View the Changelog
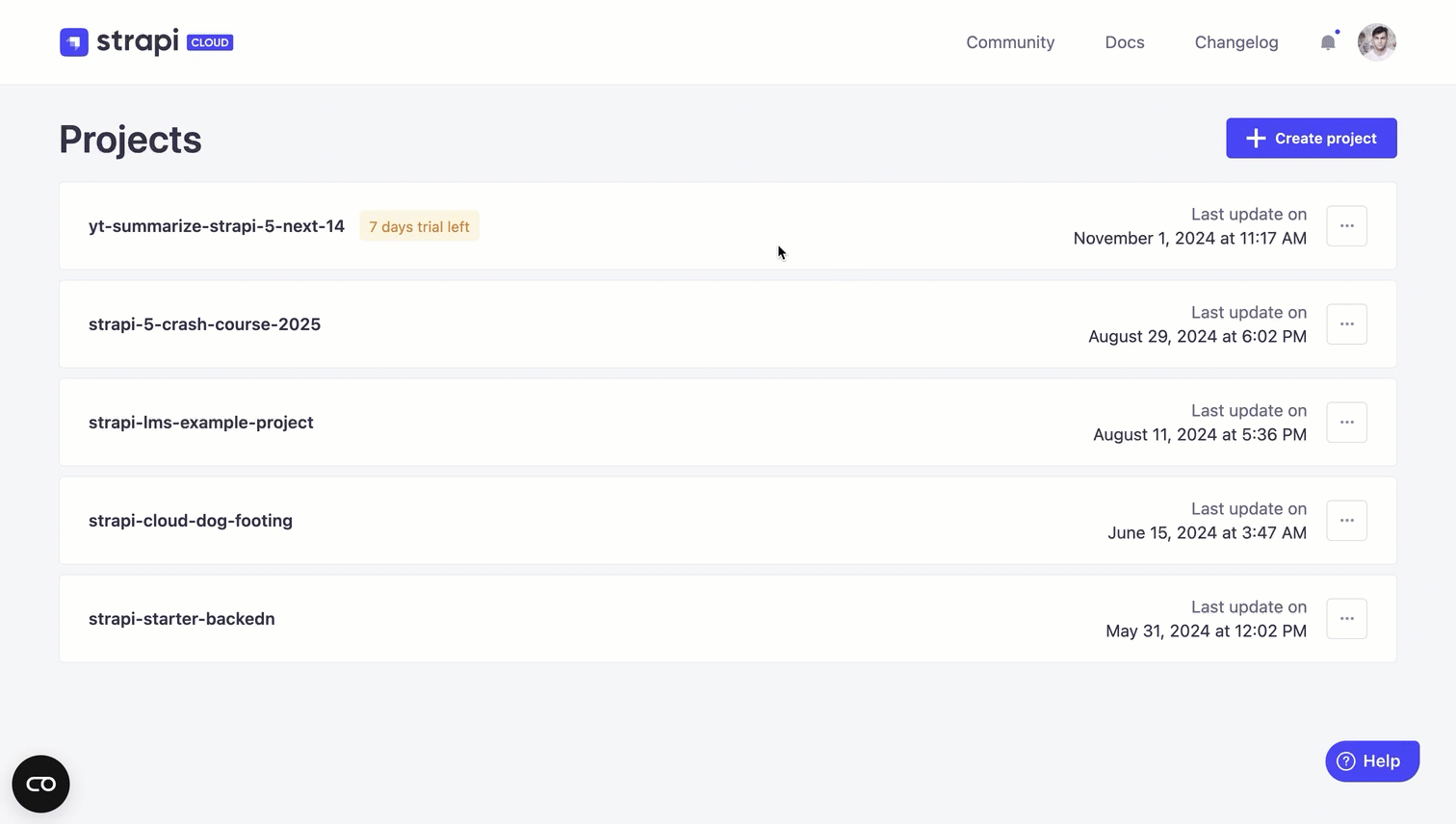1456x824 pixels. [x=1236, y=42]
